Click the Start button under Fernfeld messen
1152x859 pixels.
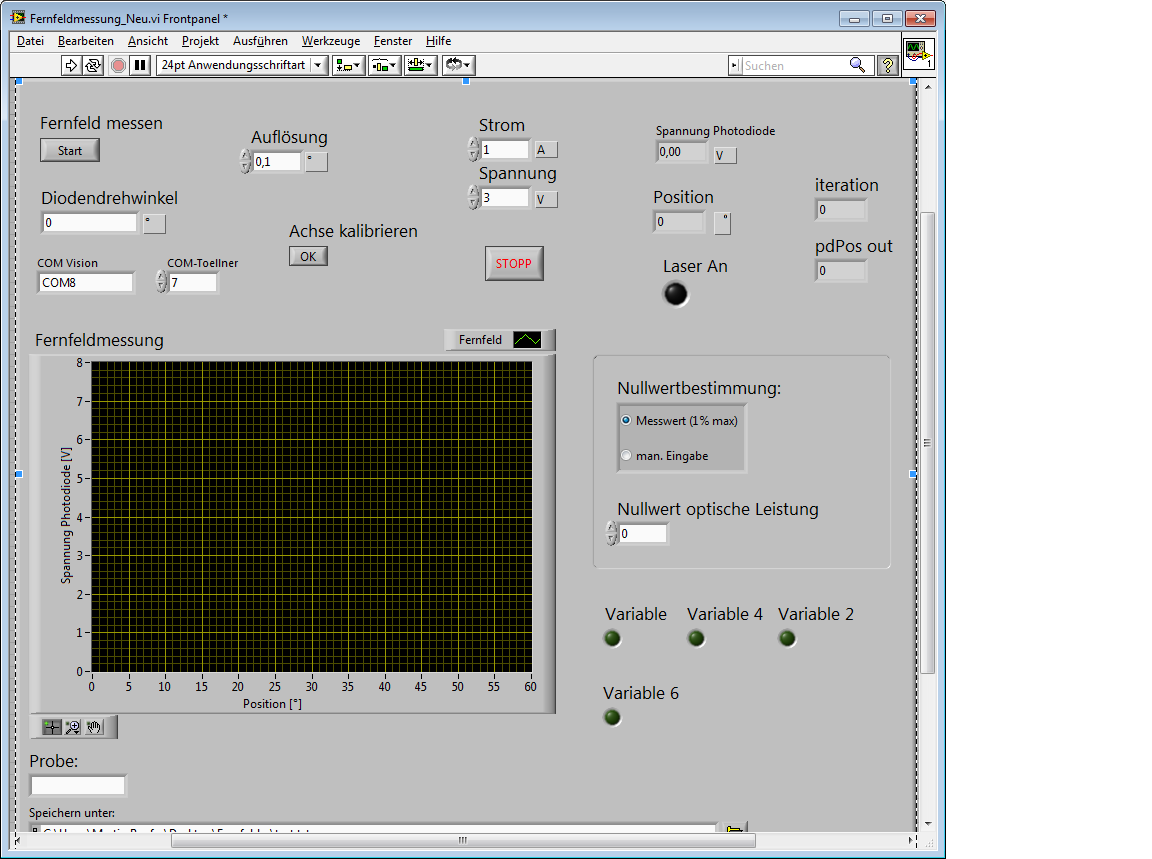(x=70, y=150)
